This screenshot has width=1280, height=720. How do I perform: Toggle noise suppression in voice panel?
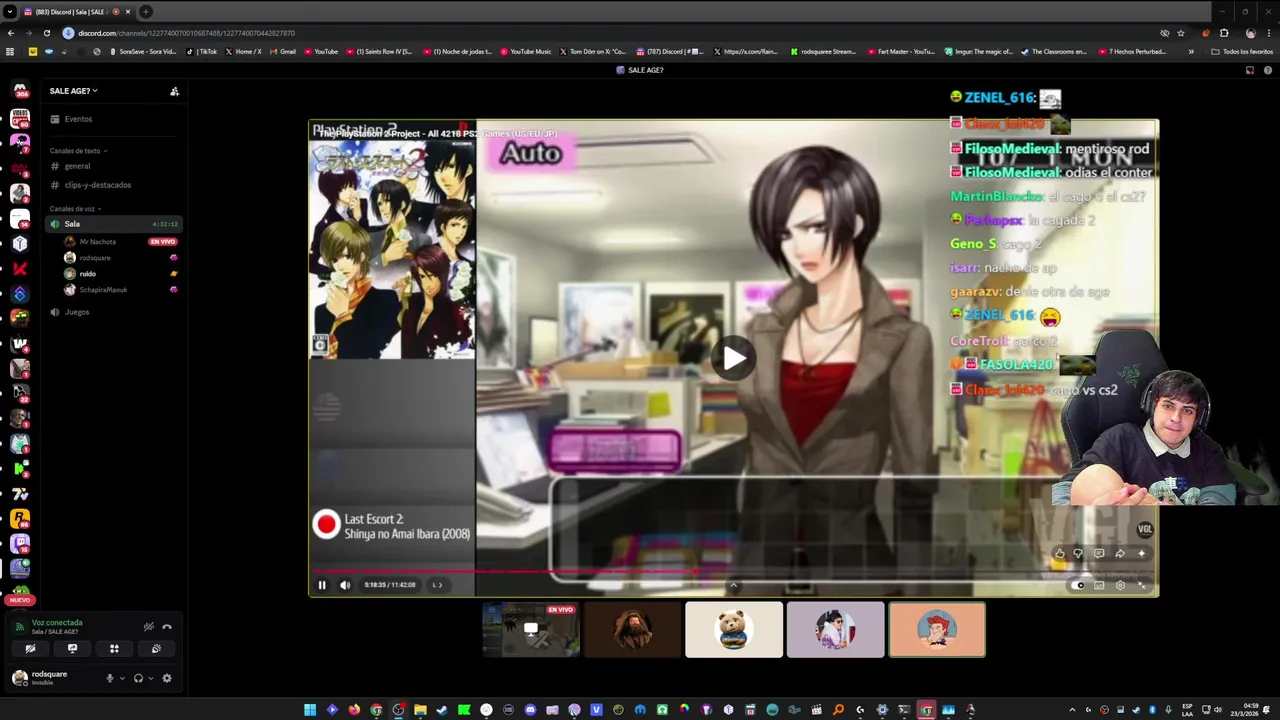point(149,627)
